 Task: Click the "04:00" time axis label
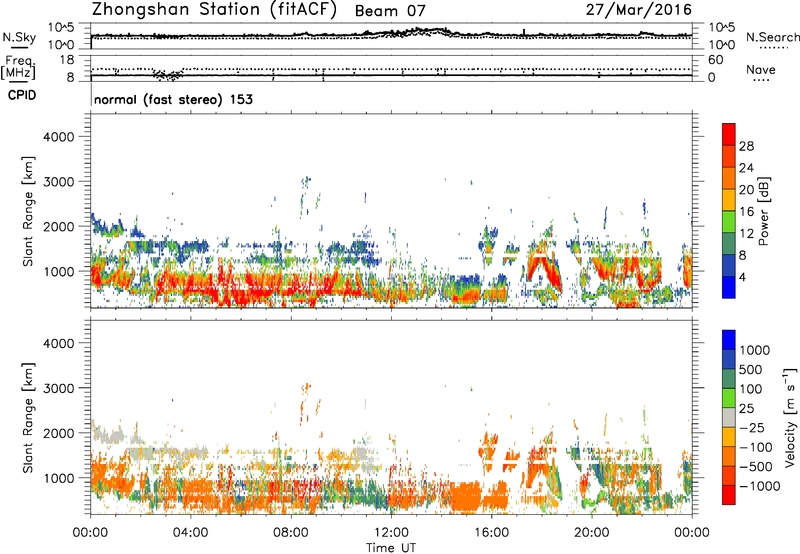click(190, 533)
